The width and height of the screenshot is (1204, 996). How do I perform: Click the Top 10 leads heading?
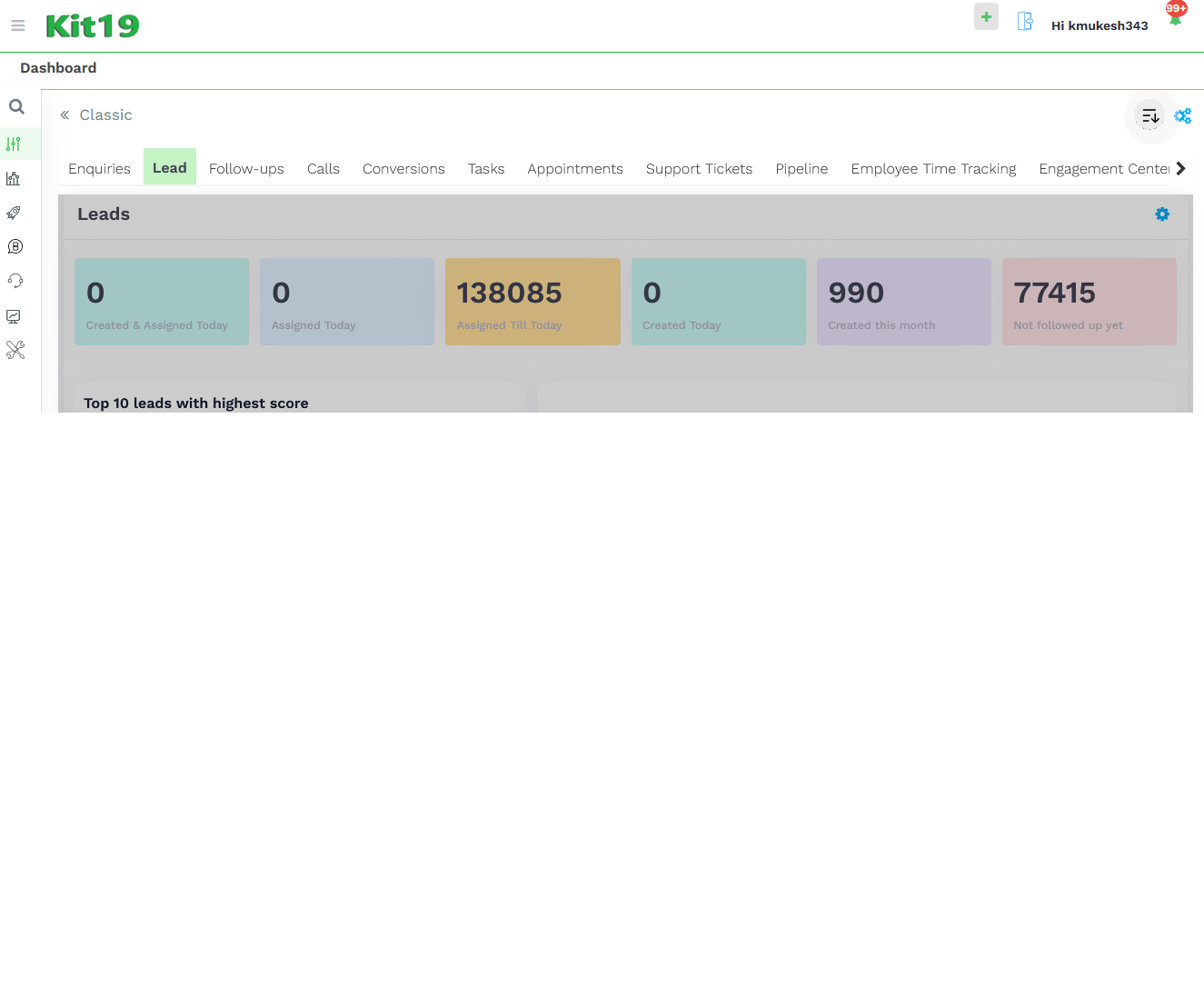(196, 403)
